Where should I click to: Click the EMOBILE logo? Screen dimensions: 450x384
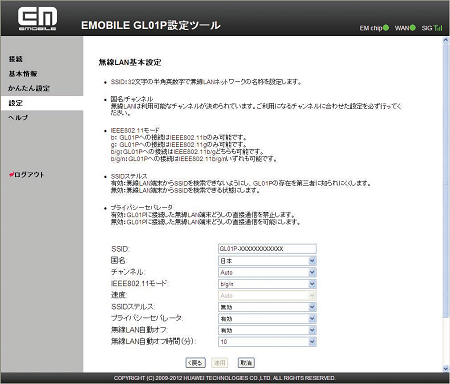point(37,18)
